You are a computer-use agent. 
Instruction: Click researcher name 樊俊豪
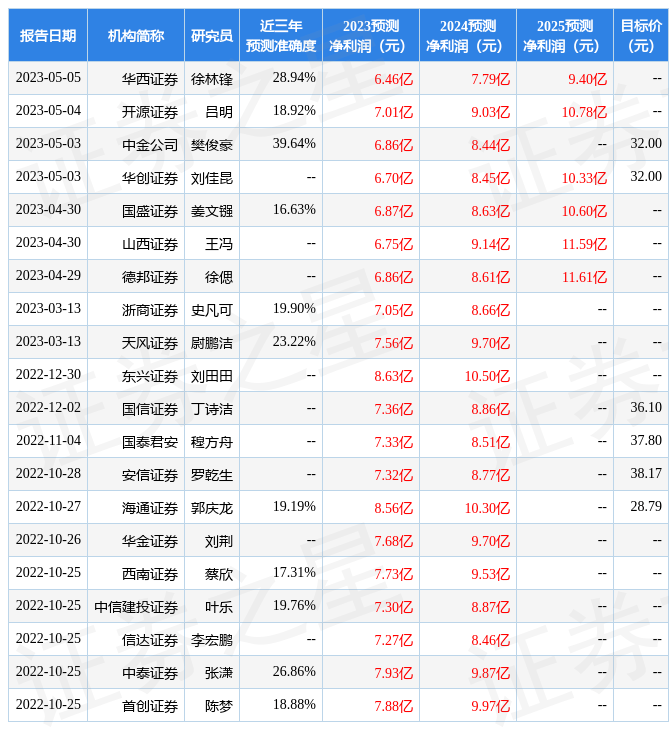point(212,145)
